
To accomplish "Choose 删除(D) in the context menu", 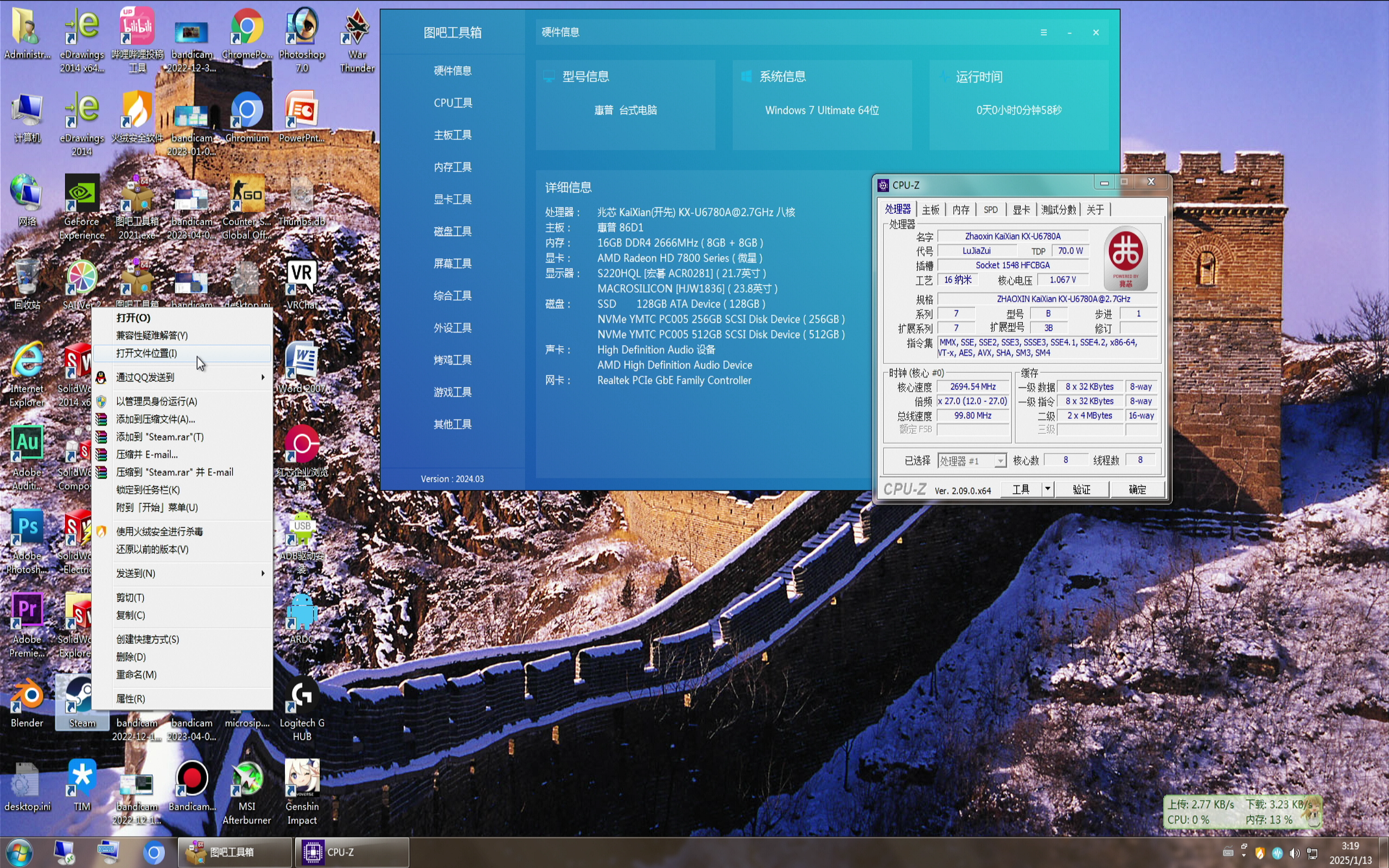I will pos(182,657).
